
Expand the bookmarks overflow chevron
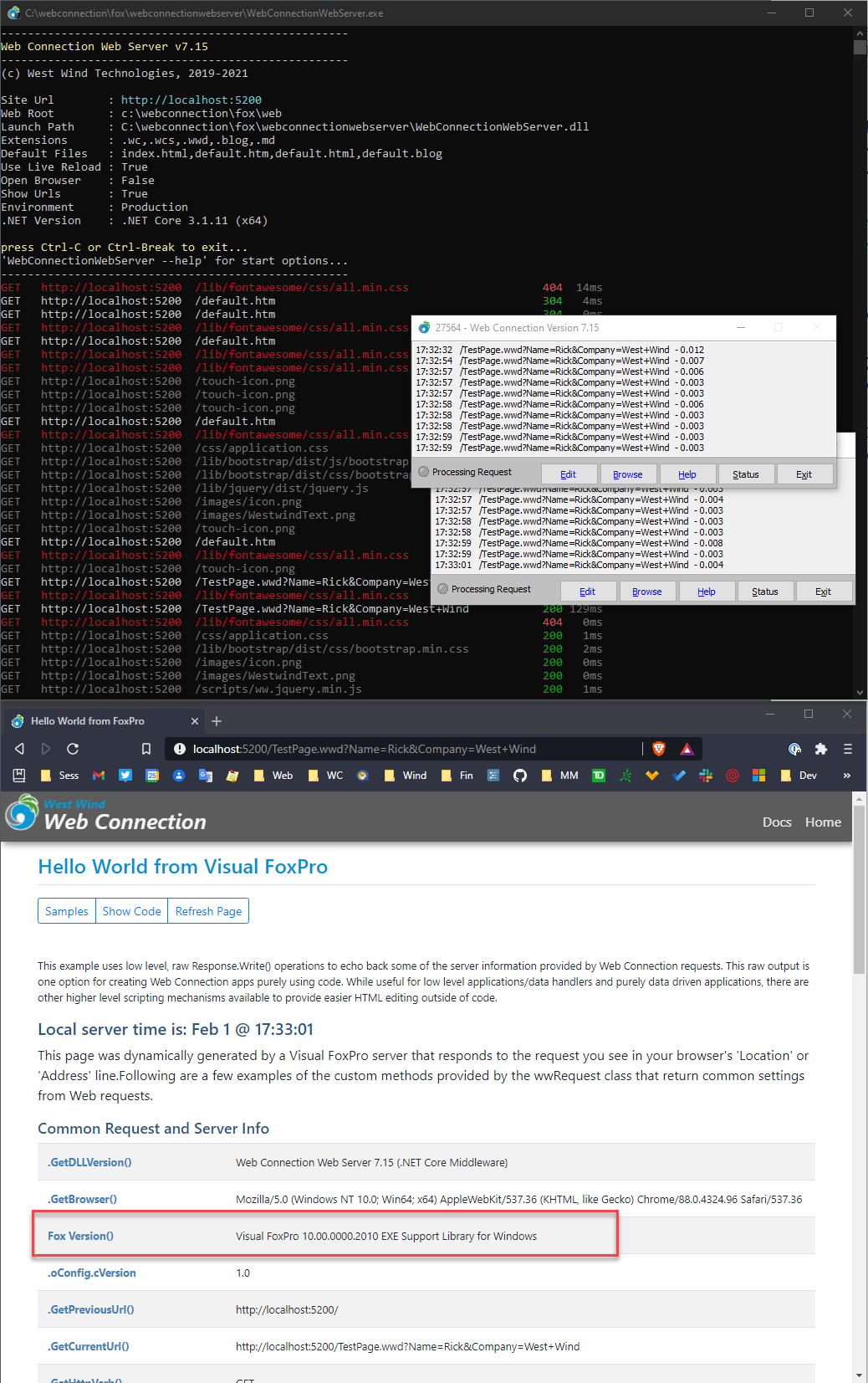coord(846,776)
